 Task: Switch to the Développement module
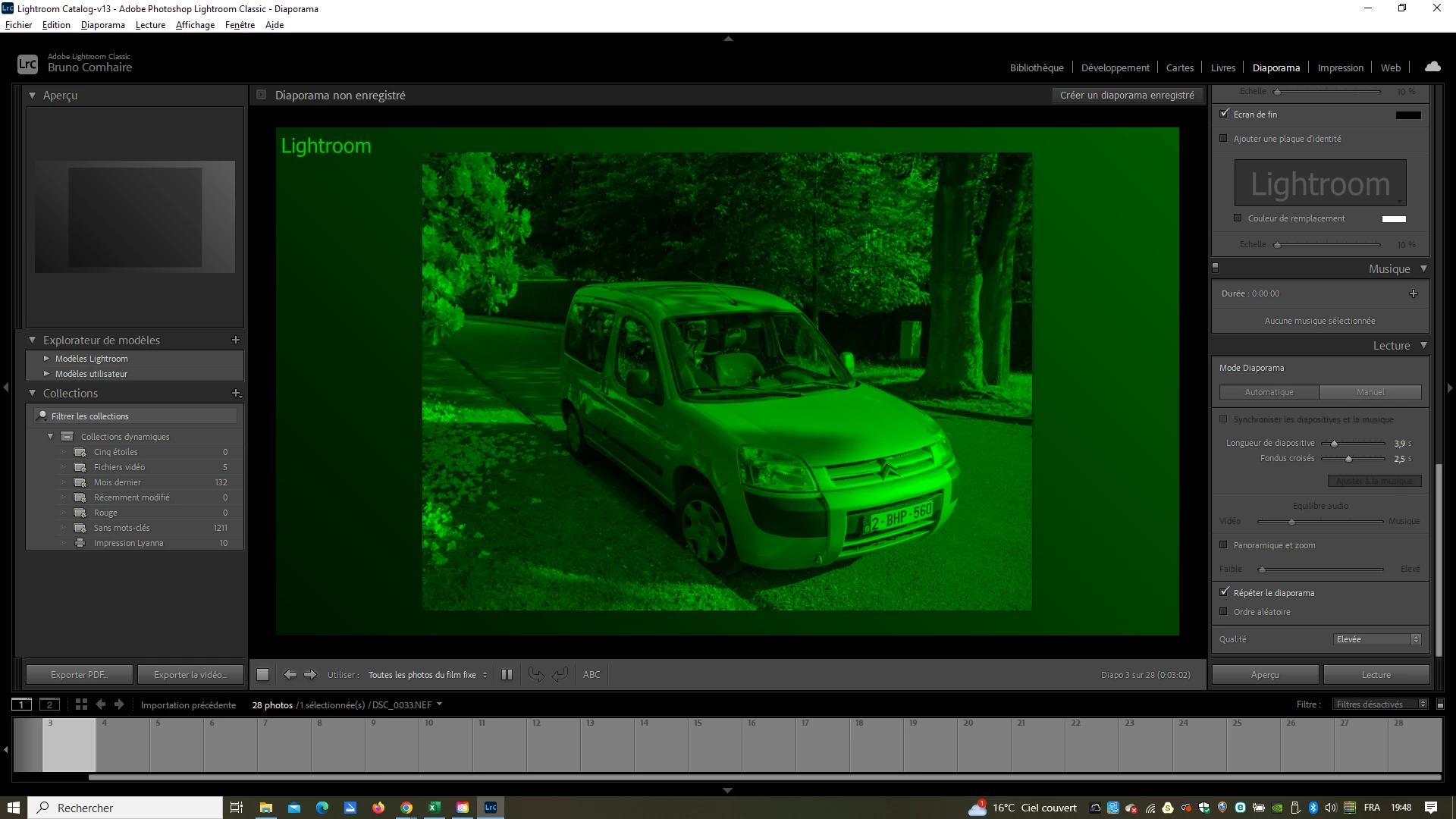(x=1115, y=67)
